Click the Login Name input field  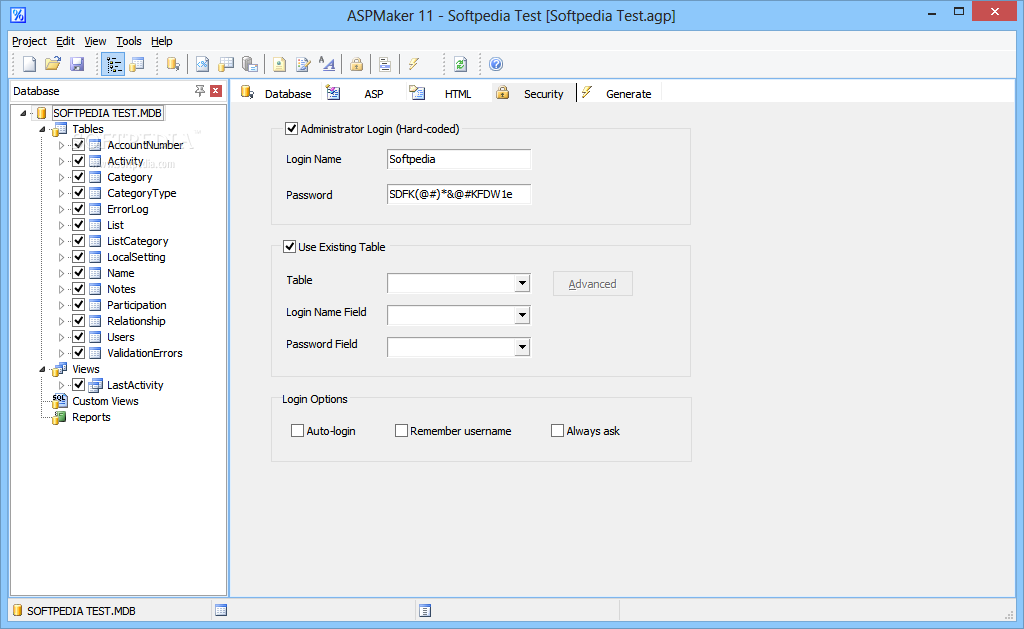pos(459,159)
